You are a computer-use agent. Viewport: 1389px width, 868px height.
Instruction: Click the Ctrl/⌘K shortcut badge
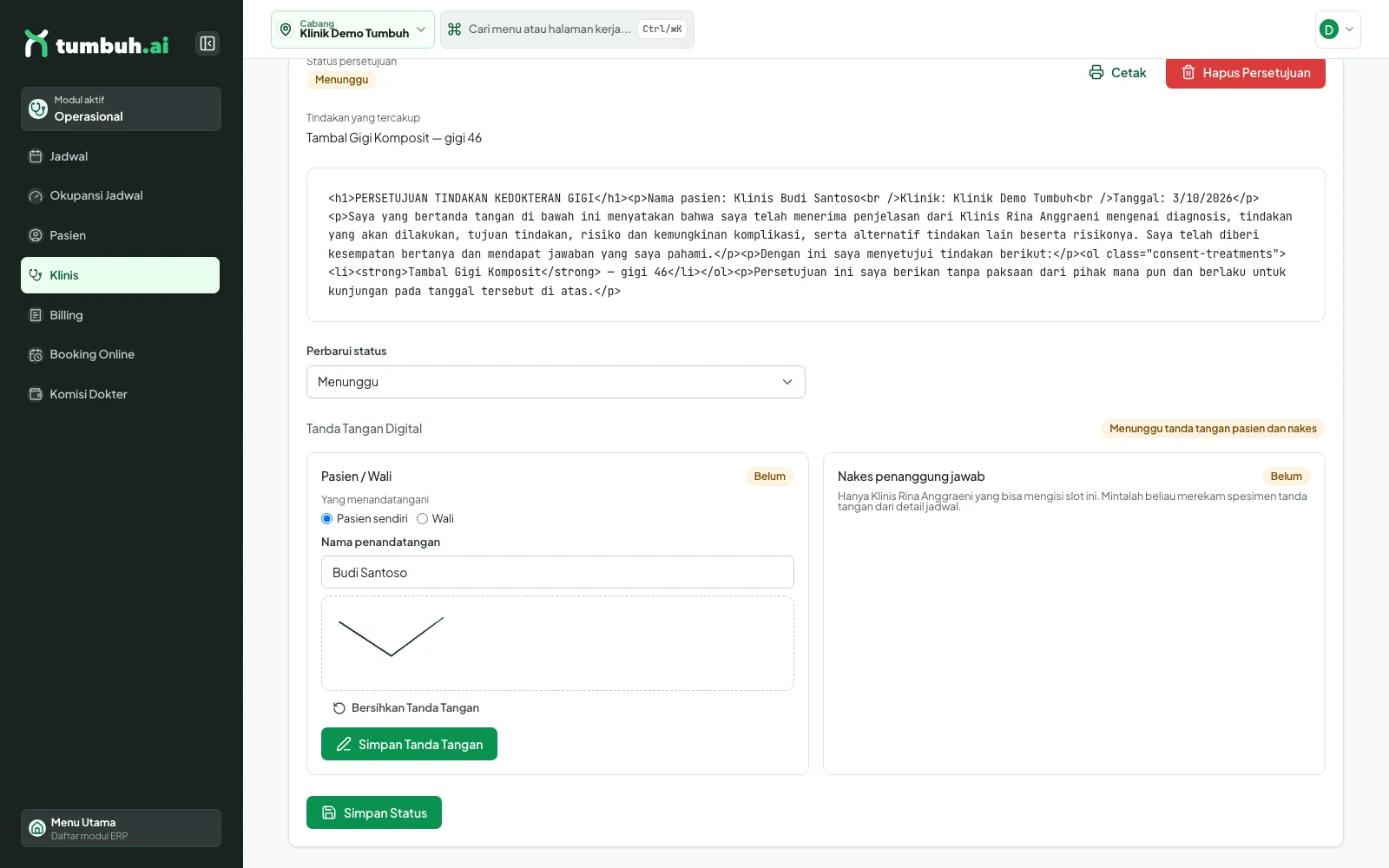pyautogui.click(x=662, y=30)
